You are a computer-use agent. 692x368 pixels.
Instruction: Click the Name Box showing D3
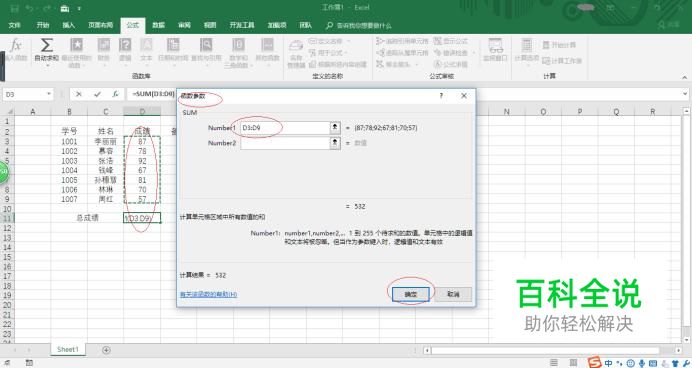click(24, 94)
